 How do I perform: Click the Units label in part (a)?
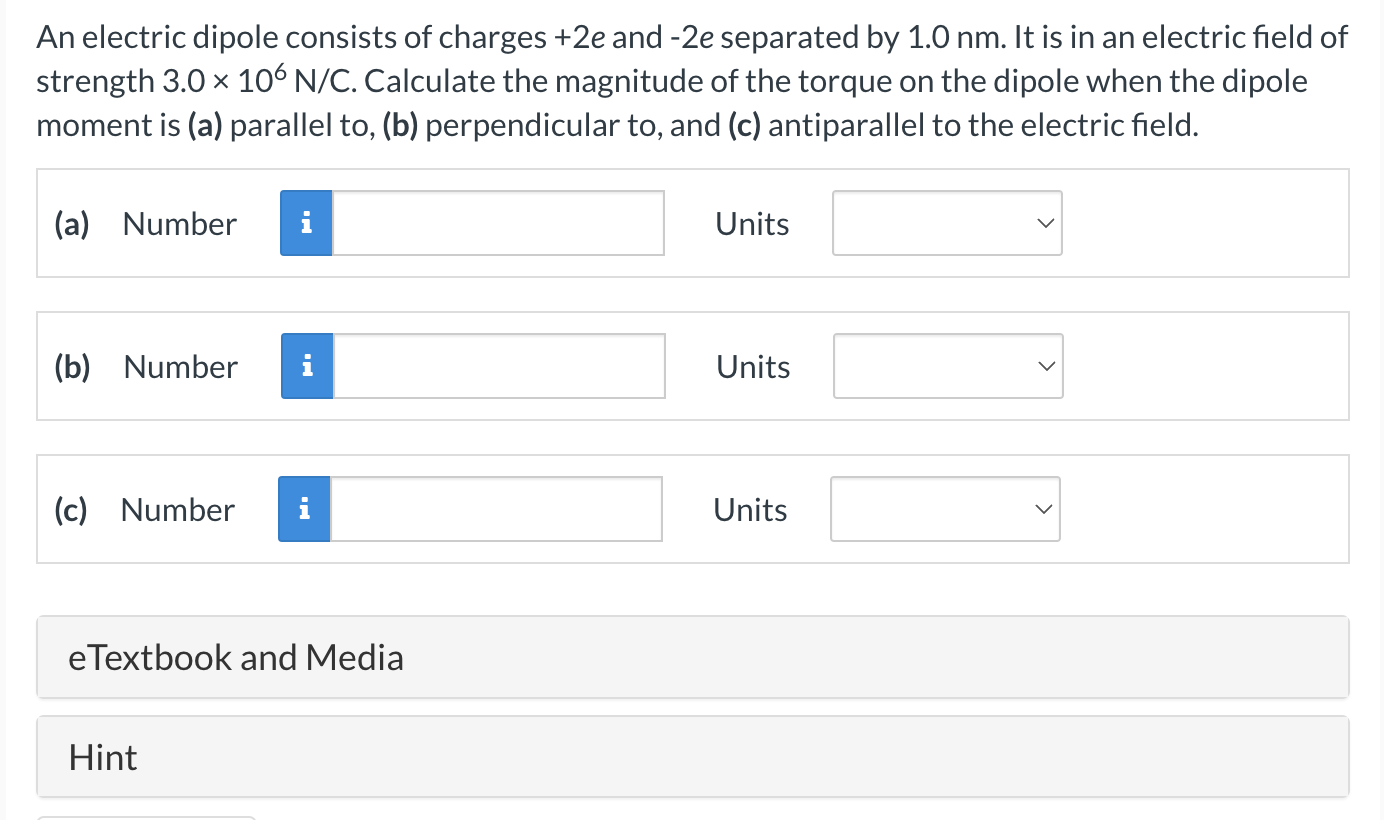[752, 224]
